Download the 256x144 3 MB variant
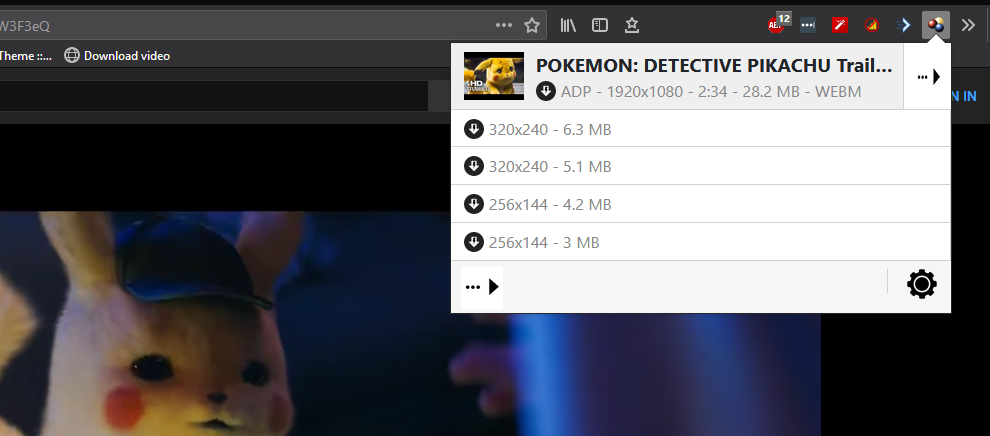This screenshot has width=990, height=436. pyautogui.click(x=474, y=242)
